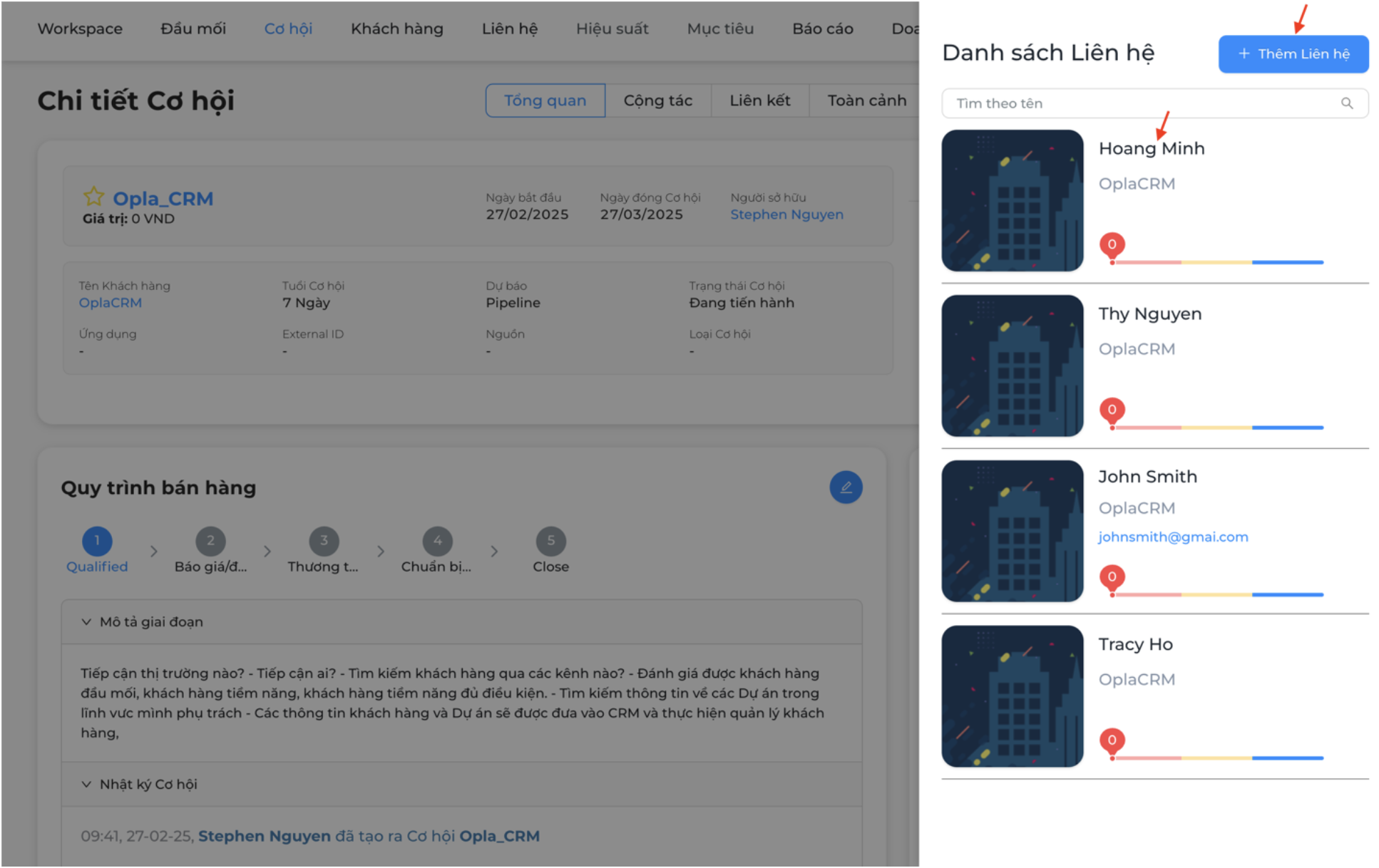The width and height of the screenshot is (1379, 868).
Task: Click Stephen Nguyen in the opportunity log
Action: (x=265, y=836)
